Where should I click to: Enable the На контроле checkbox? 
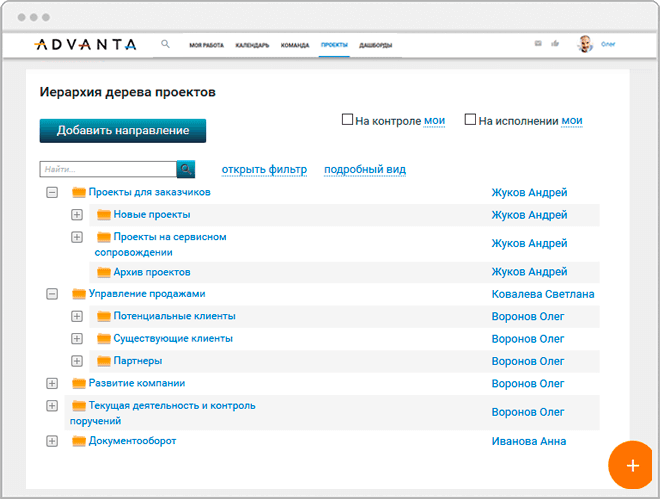[348, 120]
